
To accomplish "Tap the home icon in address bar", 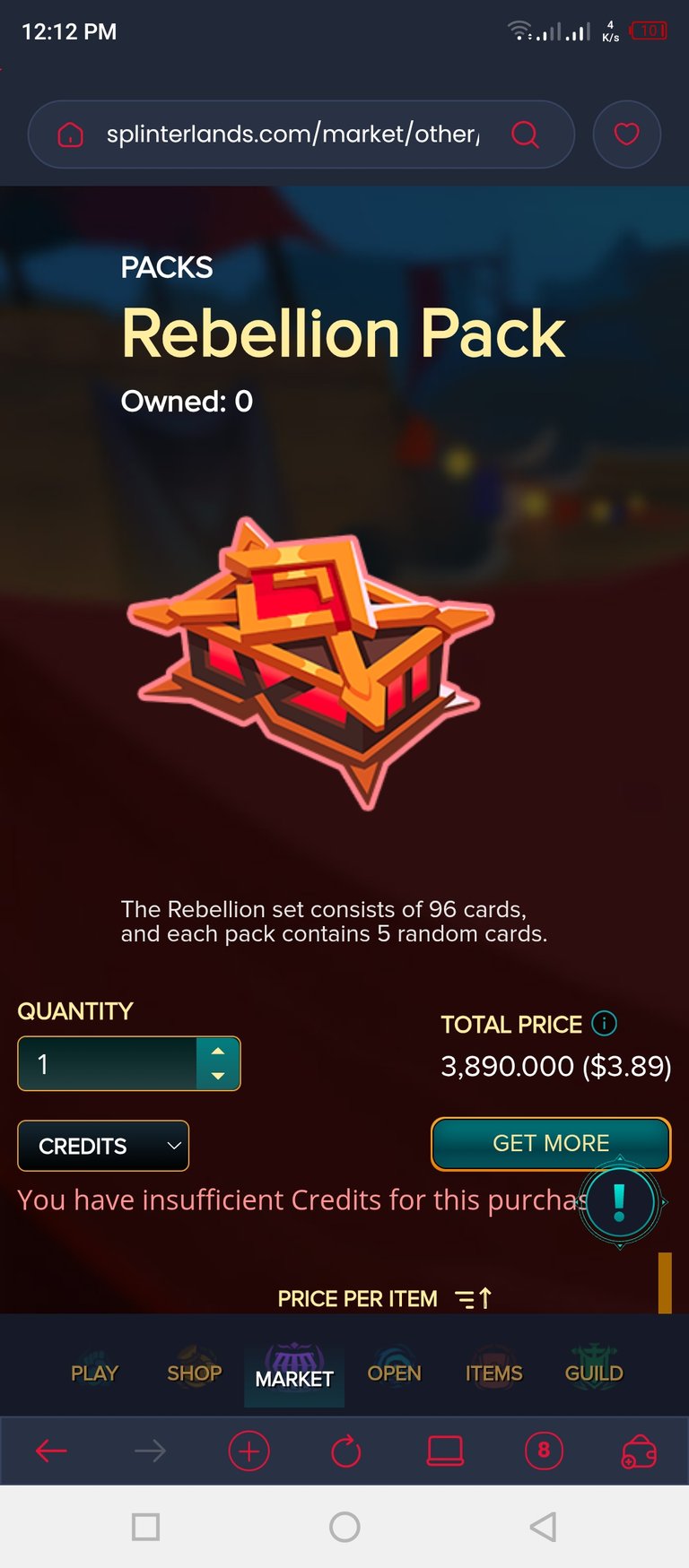I will [x=70, y=134].
